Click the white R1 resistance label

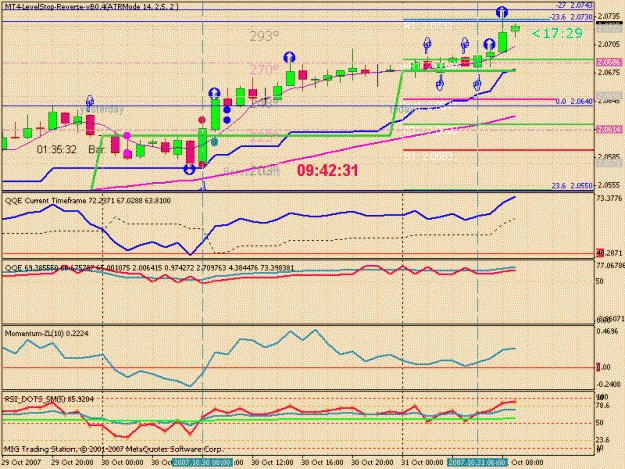click(428, 26)
